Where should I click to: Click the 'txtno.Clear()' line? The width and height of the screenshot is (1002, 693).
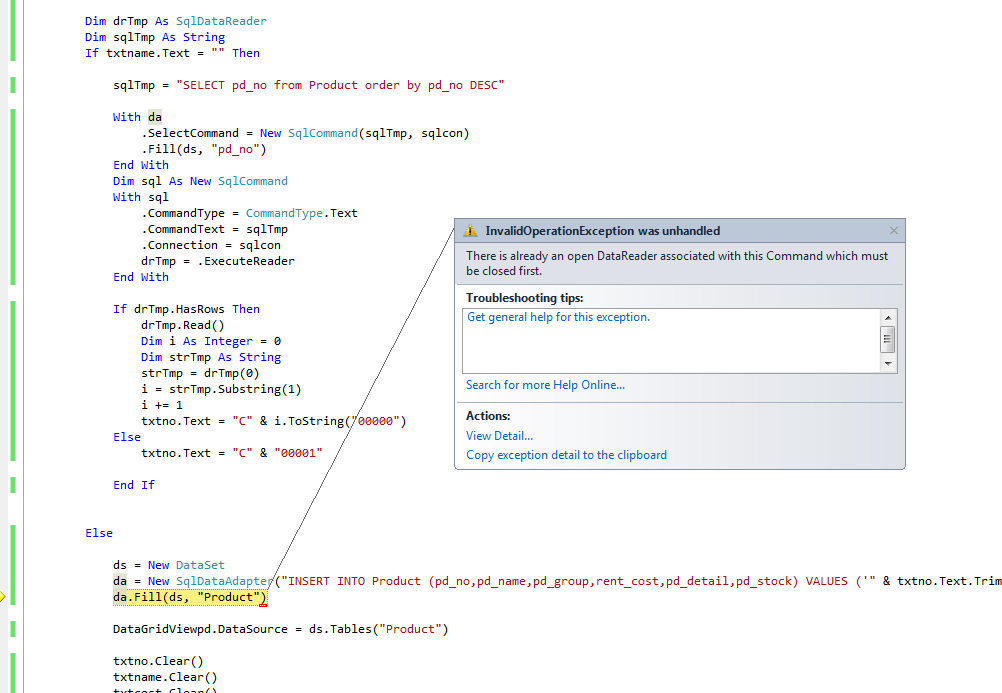click(x=158, y=661)
